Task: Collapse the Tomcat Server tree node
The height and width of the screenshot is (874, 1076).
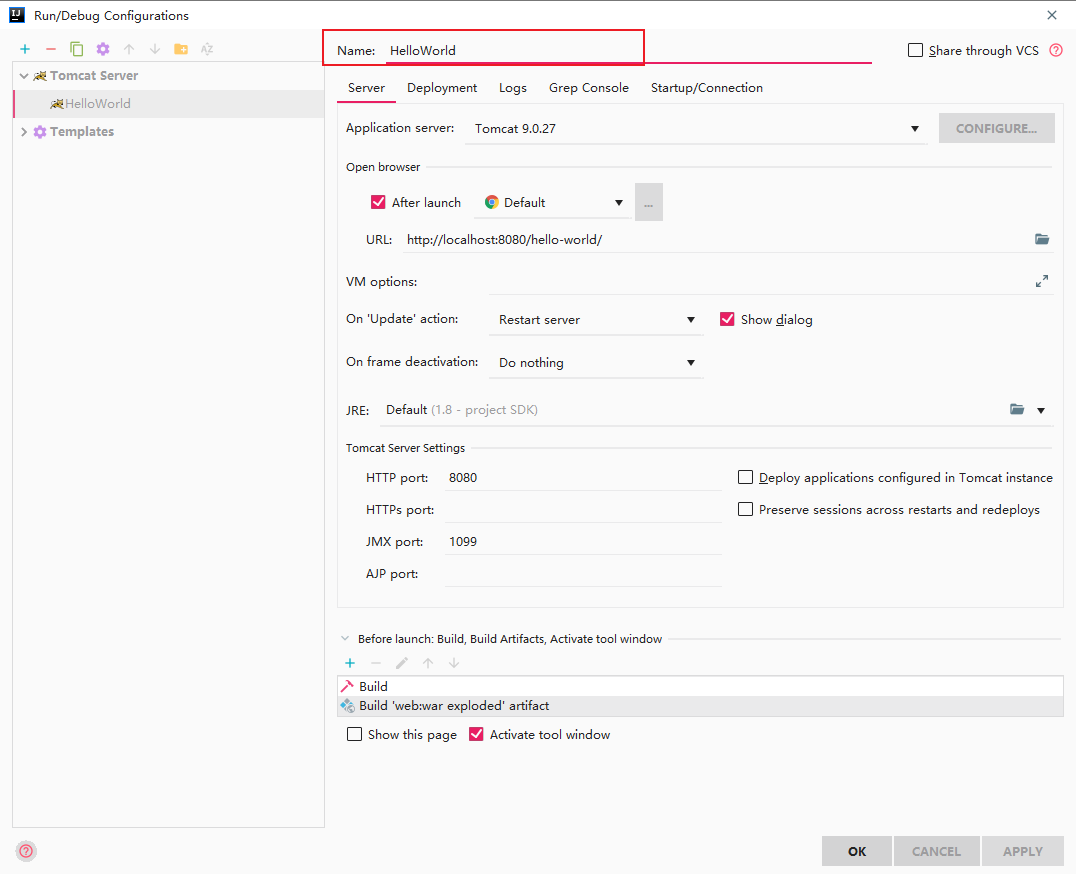Action: (x=24, y=75)
